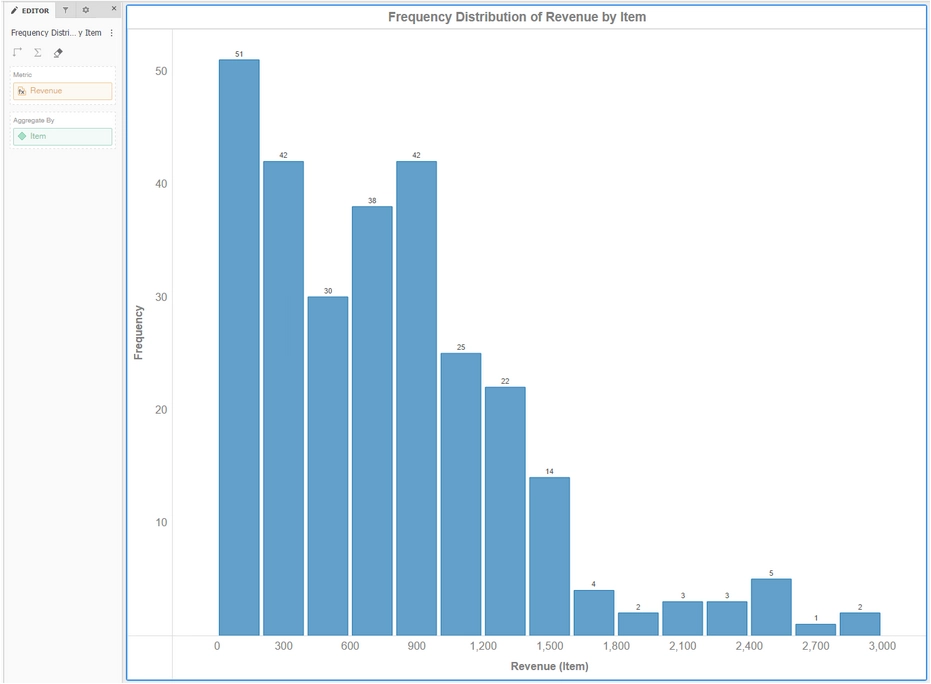Click the chart title text
931x684 pixels.
point(516,17)
